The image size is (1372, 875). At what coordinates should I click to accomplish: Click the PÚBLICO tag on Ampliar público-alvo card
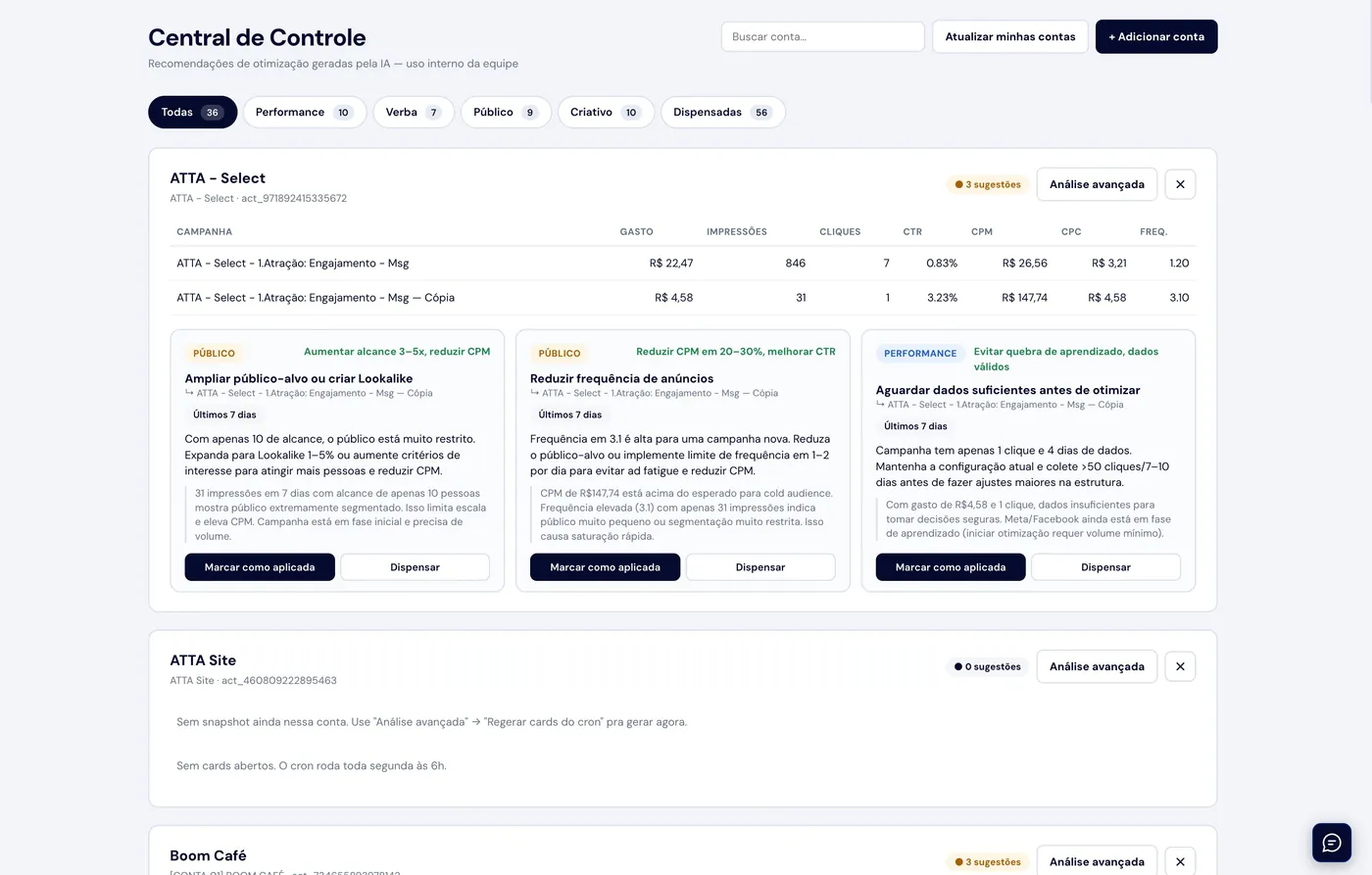pyautogui.click(x=214, y=353)
